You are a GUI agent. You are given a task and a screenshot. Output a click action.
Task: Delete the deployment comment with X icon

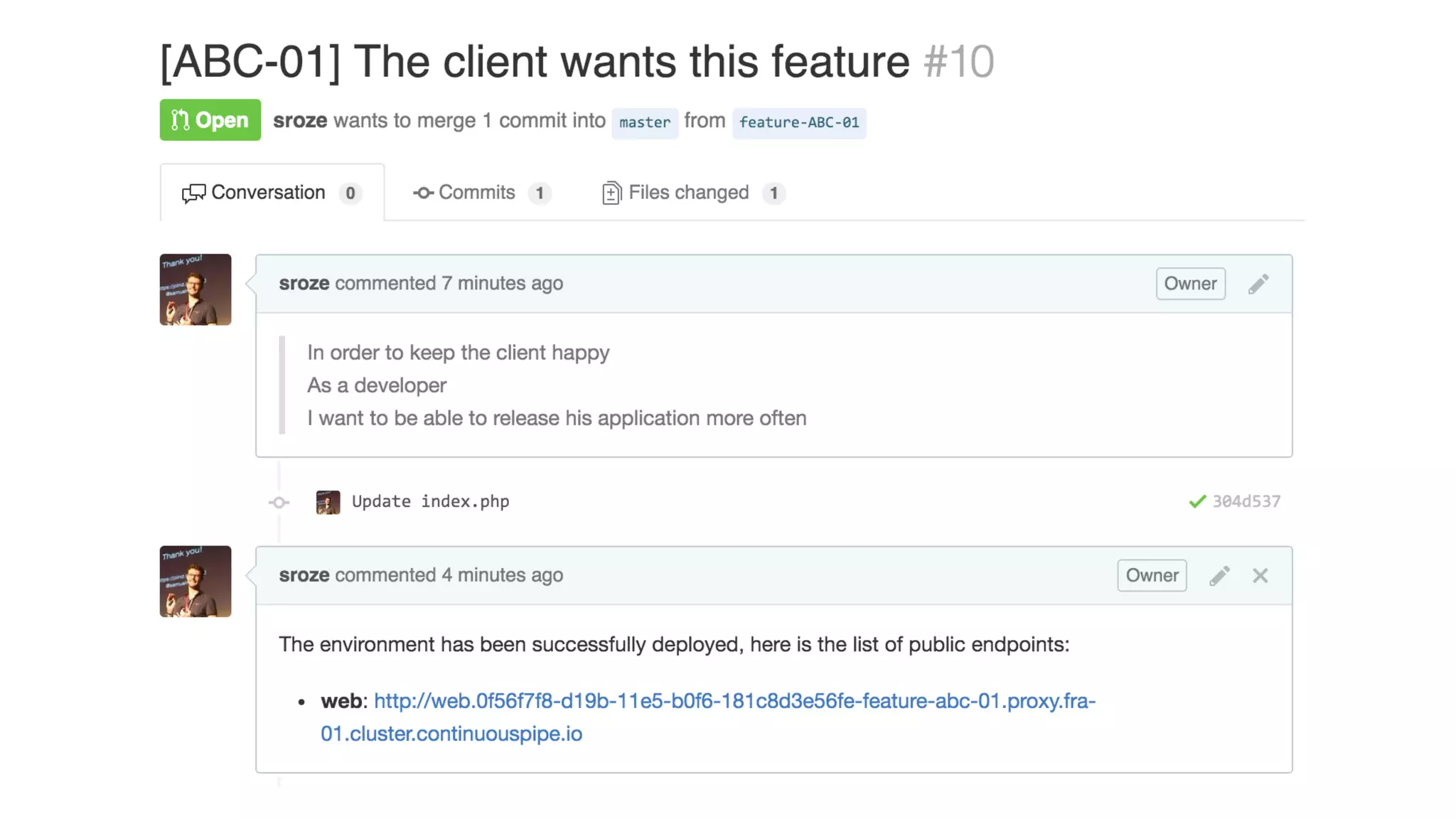click(x=1260, y=576)
